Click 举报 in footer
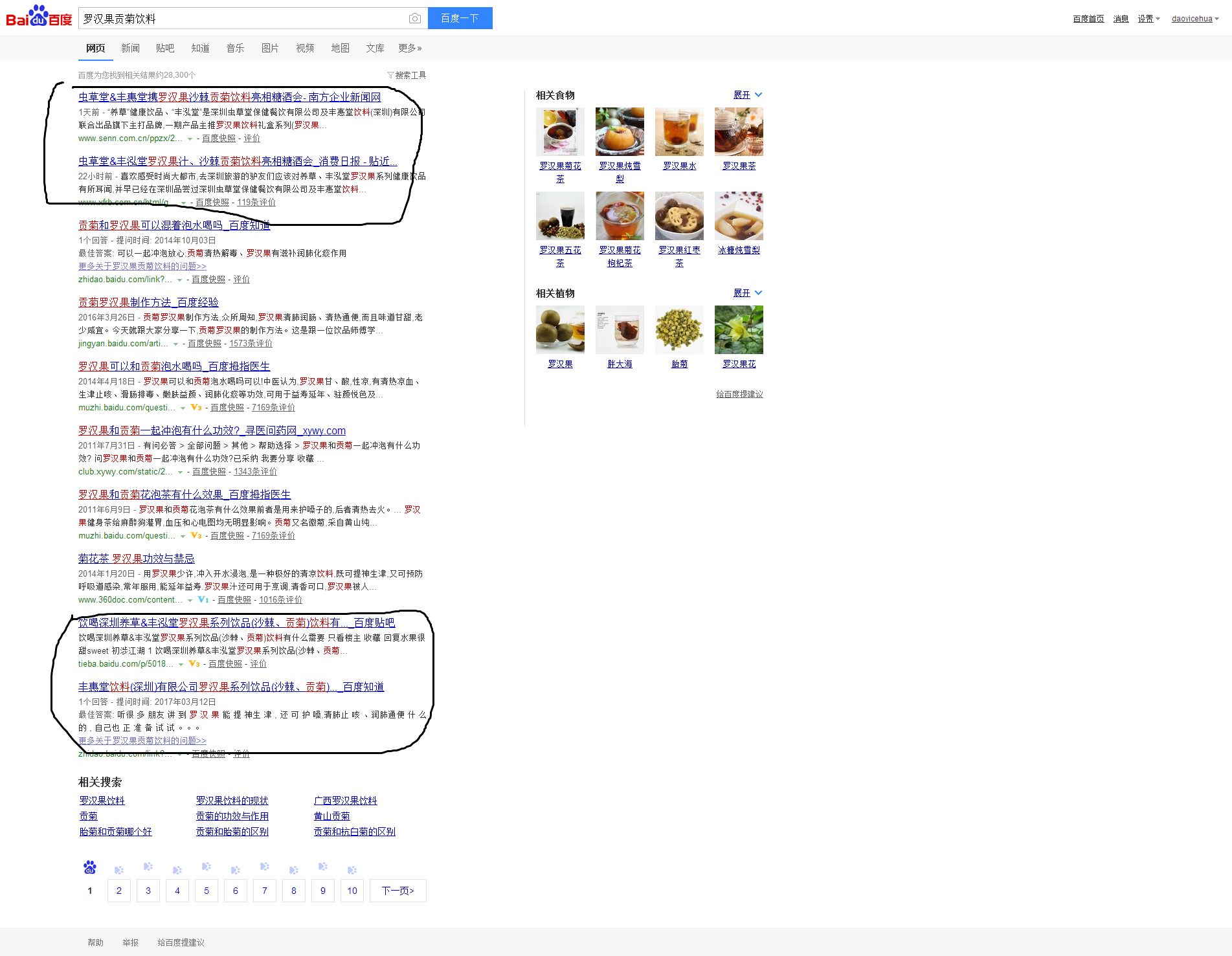 click(x=130, y=942)
